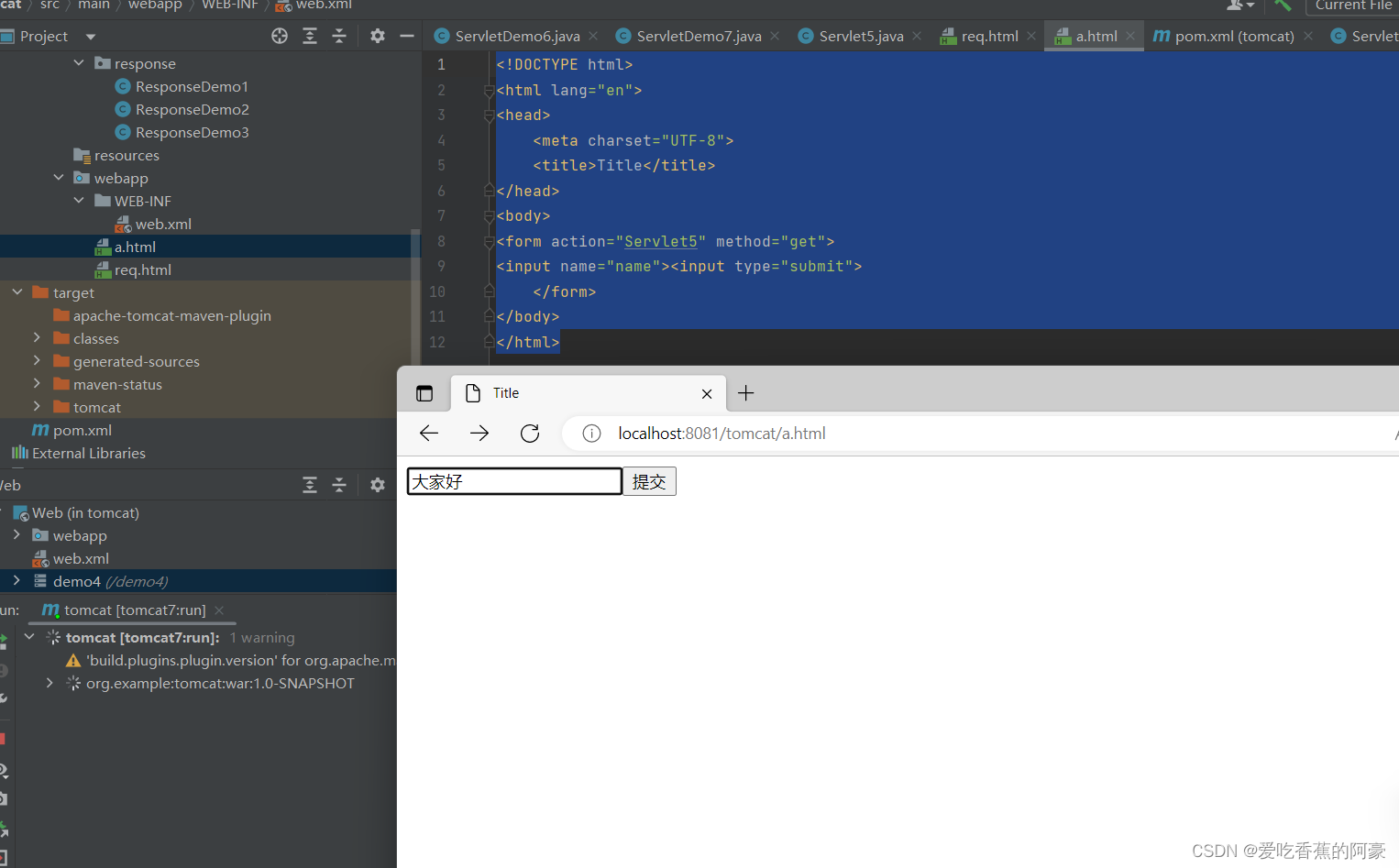Click the 提交 submit button
This screenshot has width=1399, height=868.
[x=649, y=481]
